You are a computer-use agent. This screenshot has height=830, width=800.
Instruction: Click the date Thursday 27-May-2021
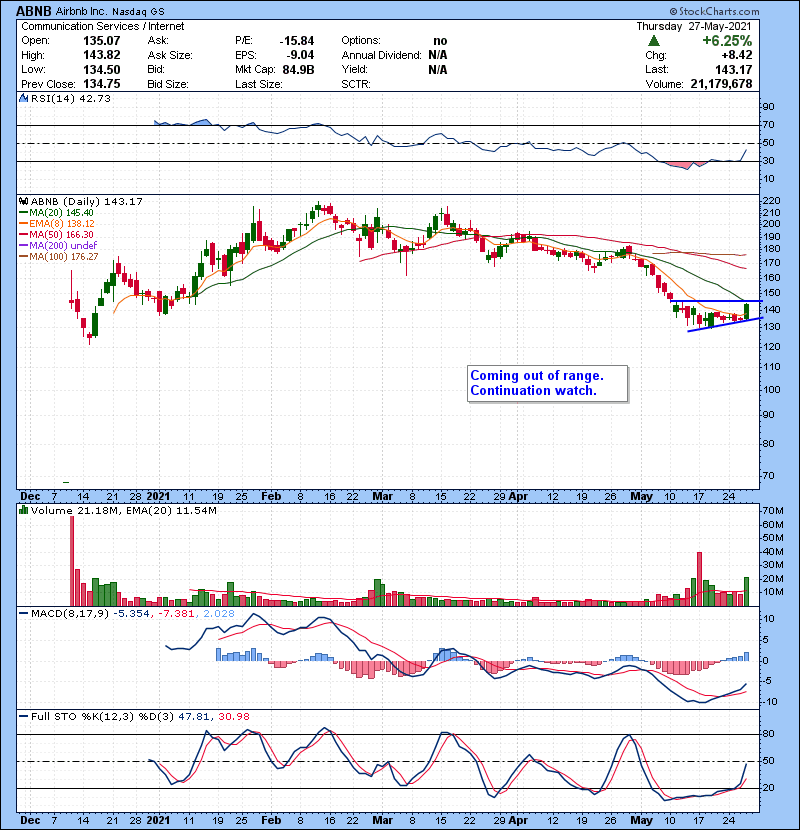[x=694, y=26]
